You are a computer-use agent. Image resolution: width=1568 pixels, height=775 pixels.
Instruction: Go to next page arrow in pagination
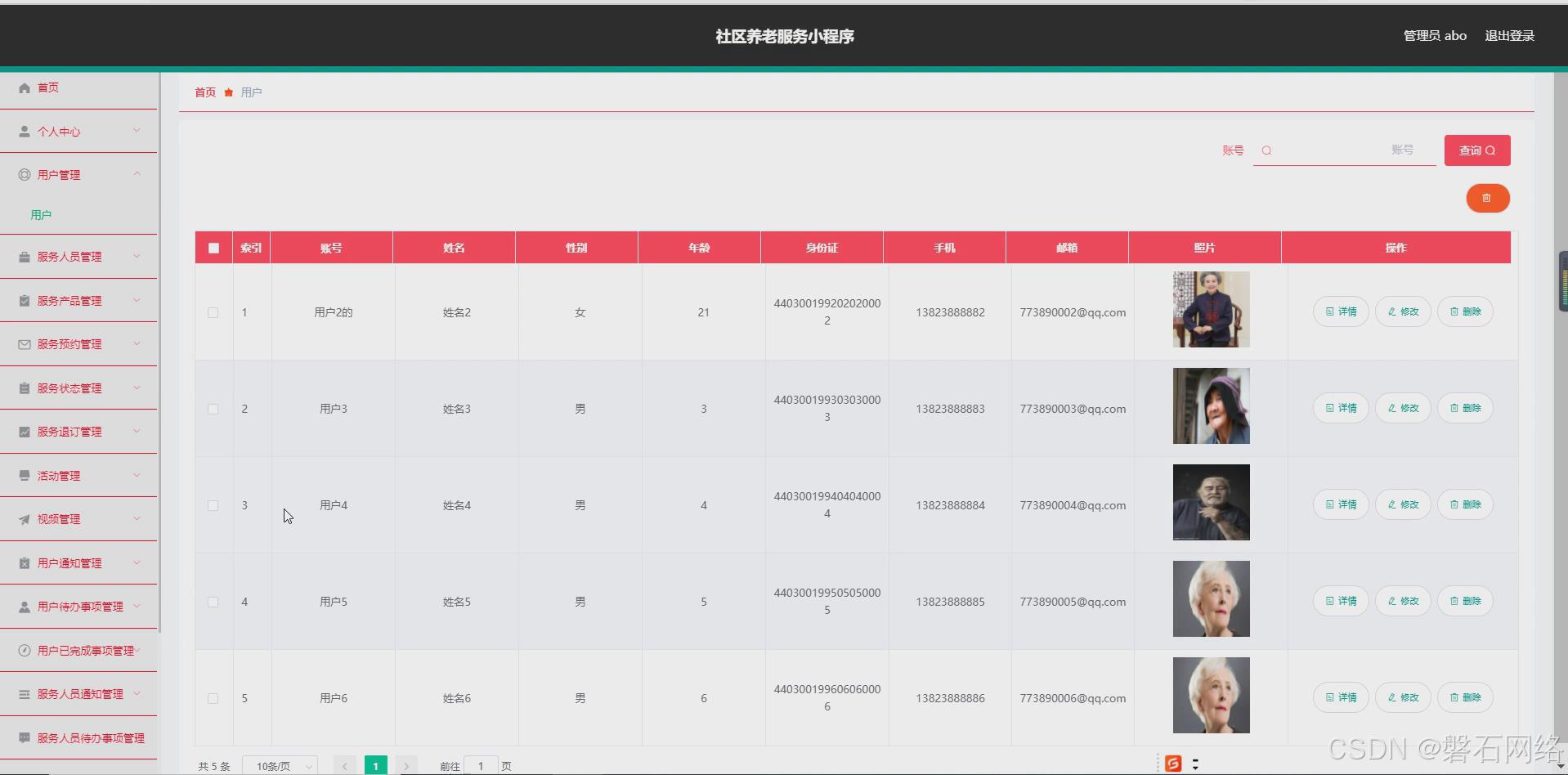[x=406, y=766]
